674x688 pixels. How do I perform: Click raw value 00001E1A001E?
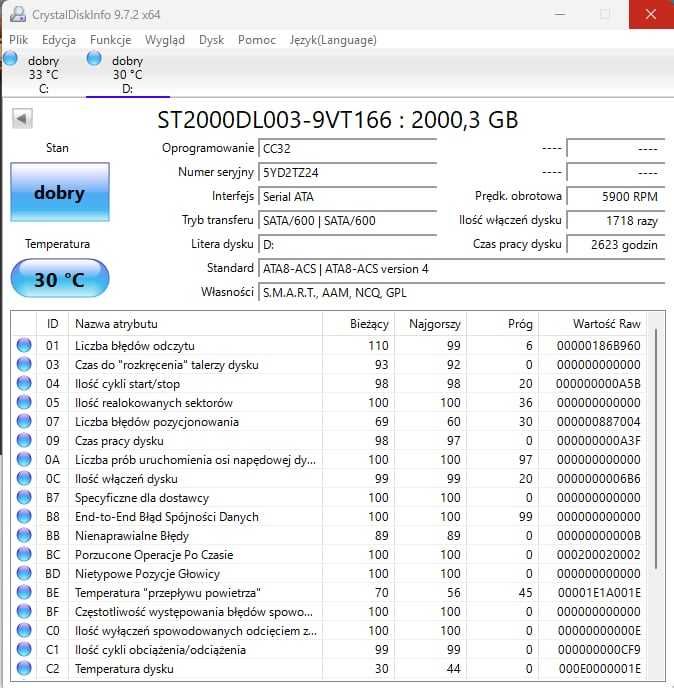pos(599,593)
